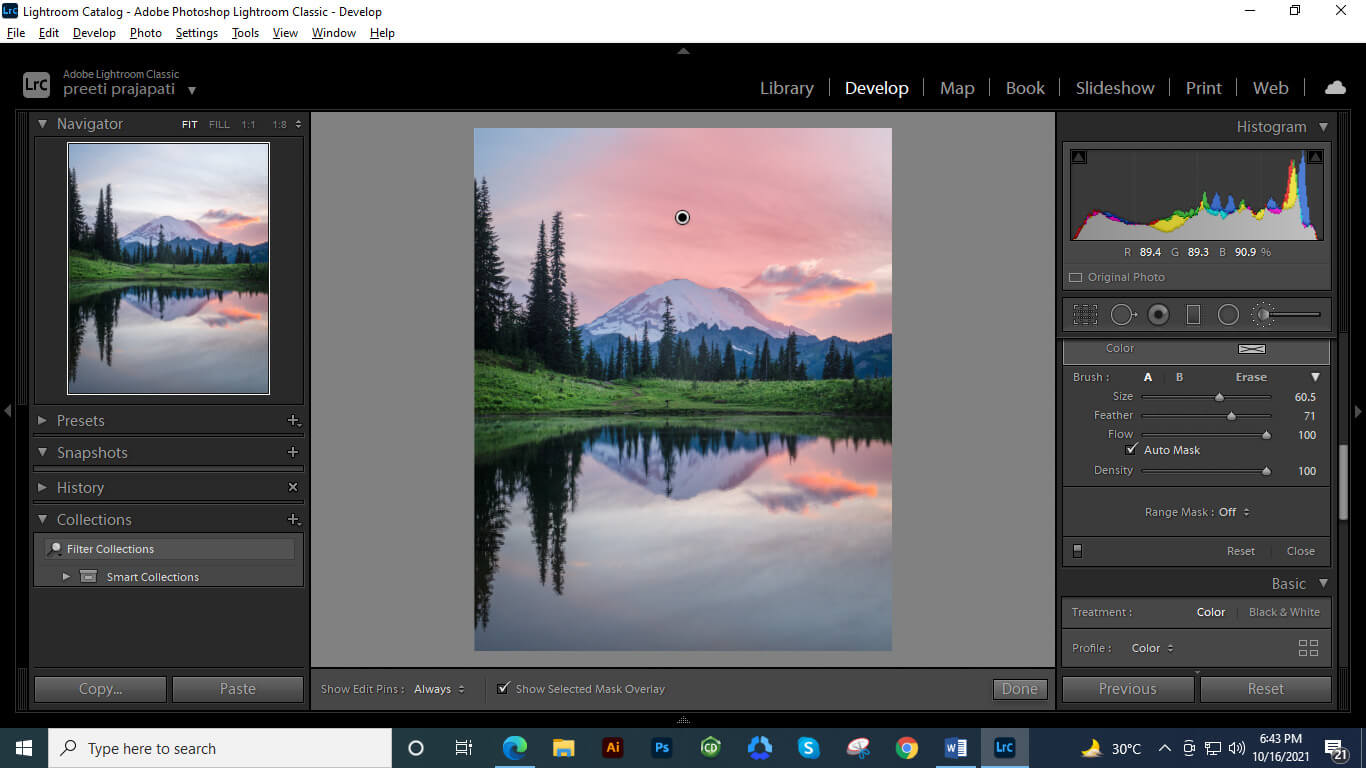Enable the Original Photo comparison checkbox

tap(1076, 277)
